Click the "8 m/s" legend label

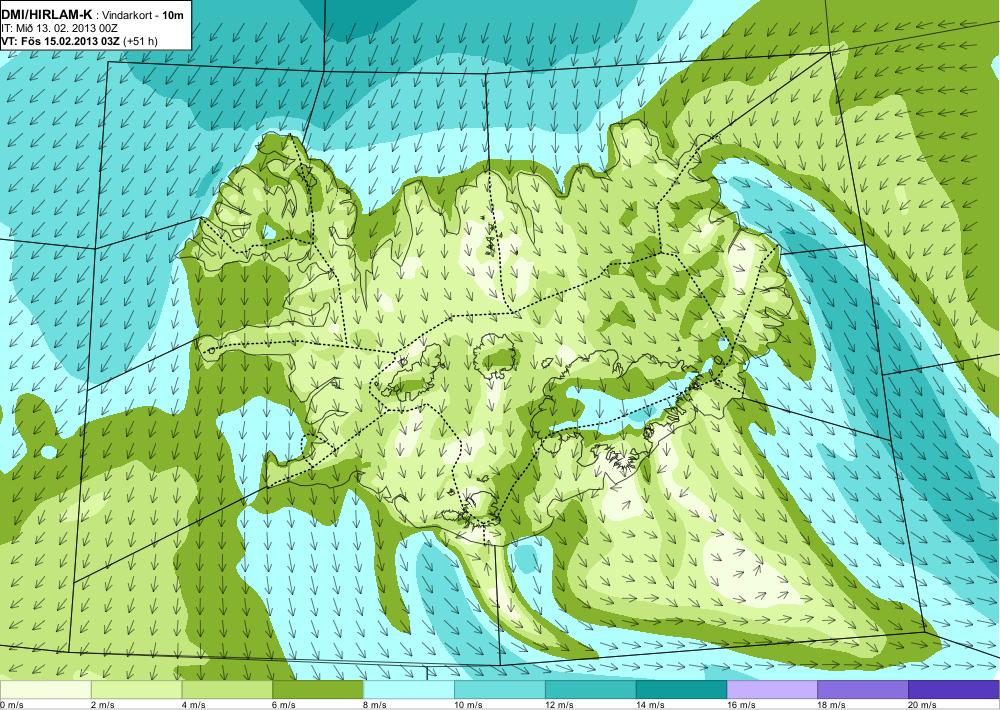tap(375, 705)
